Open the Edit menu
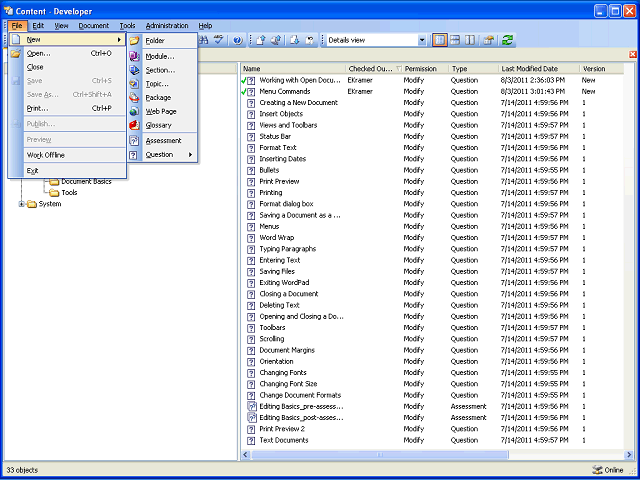The width and height of the screenshot is (640, 480). [x=38, y=26]
